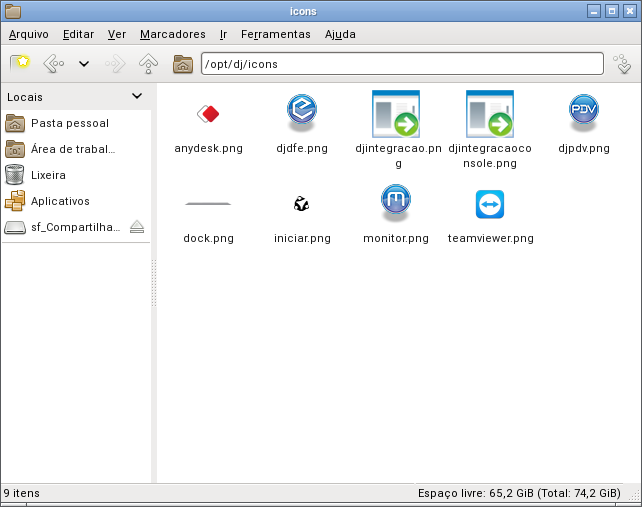Eject the sf_Compartilha... drive
Screen dimensions: 642x507
[137, 227]
